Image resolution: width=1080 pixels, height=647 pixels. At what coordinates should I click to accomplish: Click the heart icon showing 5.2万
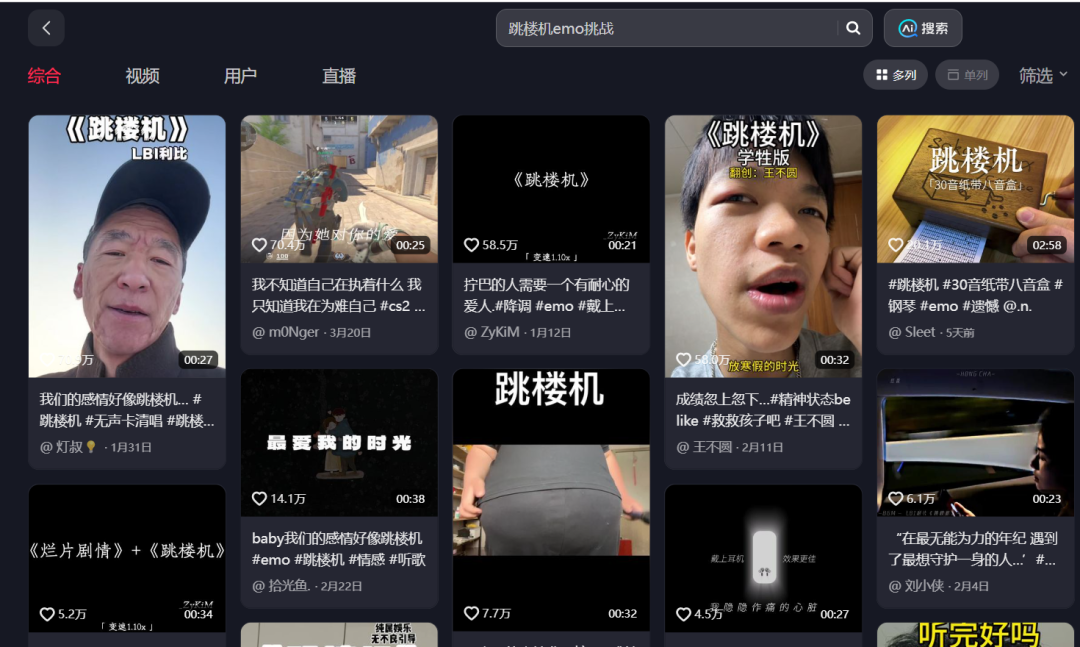pos(47,614)
